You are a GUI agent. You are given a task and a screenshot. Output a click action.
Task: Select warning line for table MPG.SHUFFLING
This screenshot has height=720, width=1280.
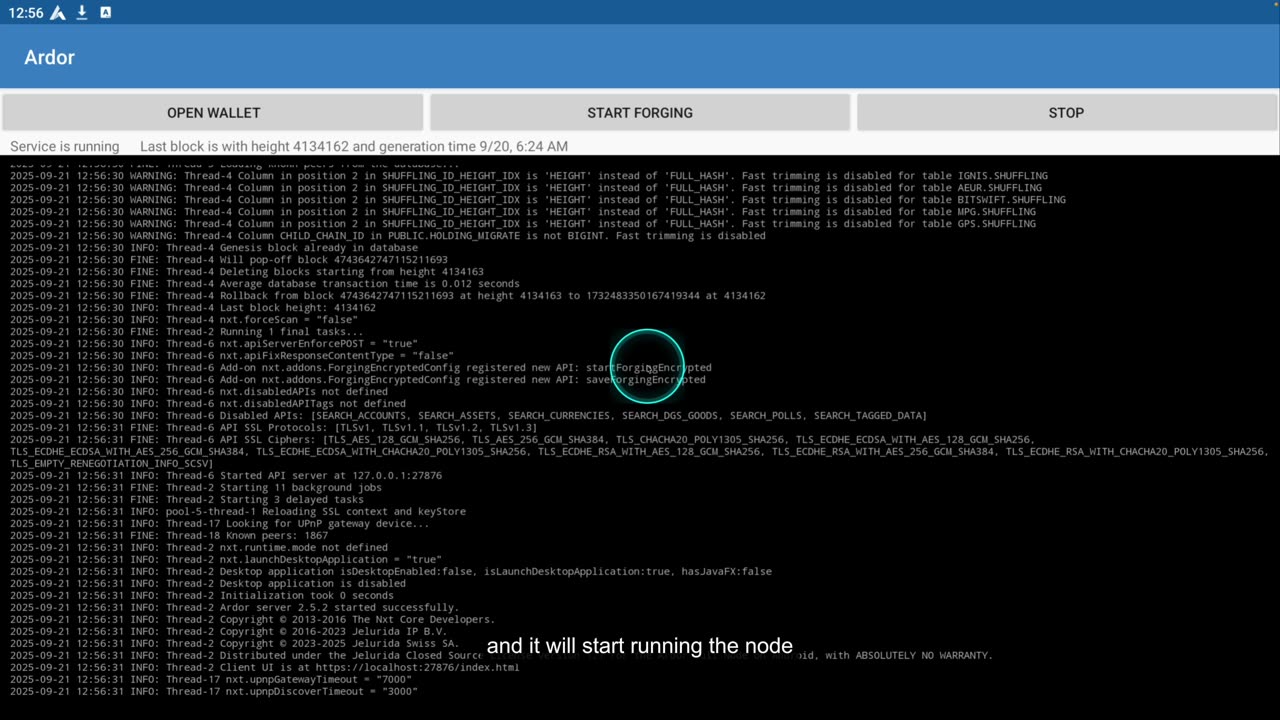click(x=523, y=212)
